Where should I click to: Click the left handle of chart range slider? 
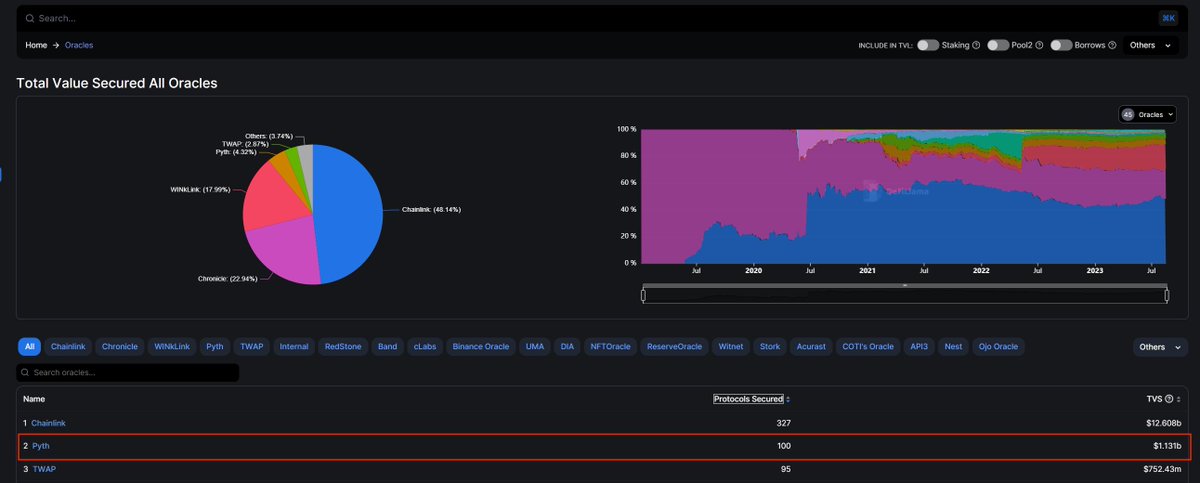[644, 295]
